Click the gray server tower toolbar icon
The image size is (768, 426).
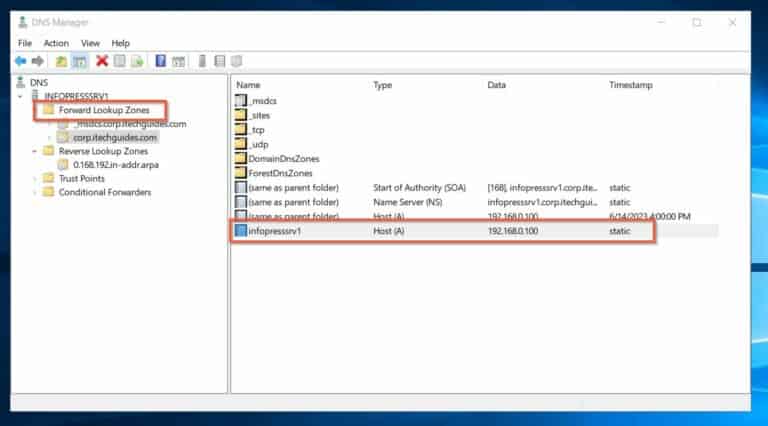coord(202,61)
